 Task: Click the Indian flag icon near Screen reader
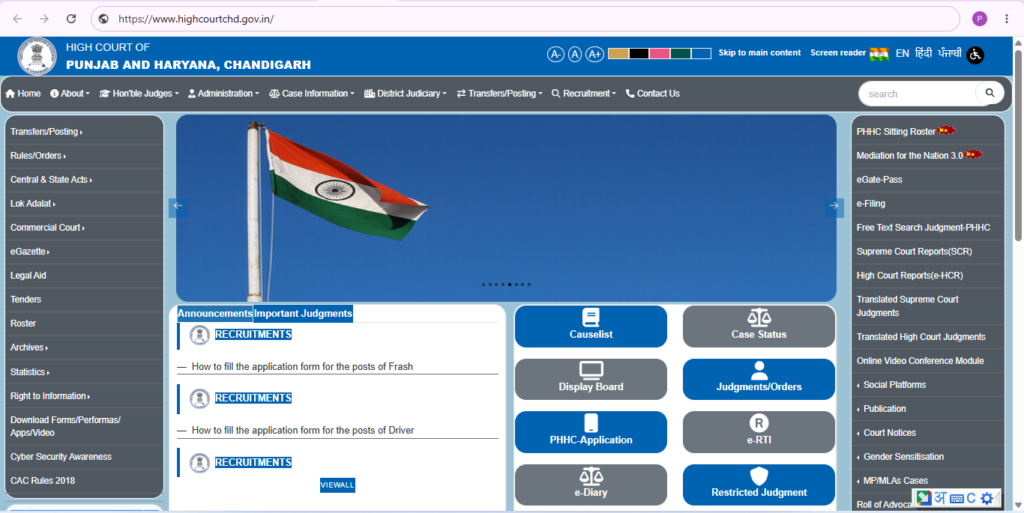pyautogui.click(x=879, y=54)
